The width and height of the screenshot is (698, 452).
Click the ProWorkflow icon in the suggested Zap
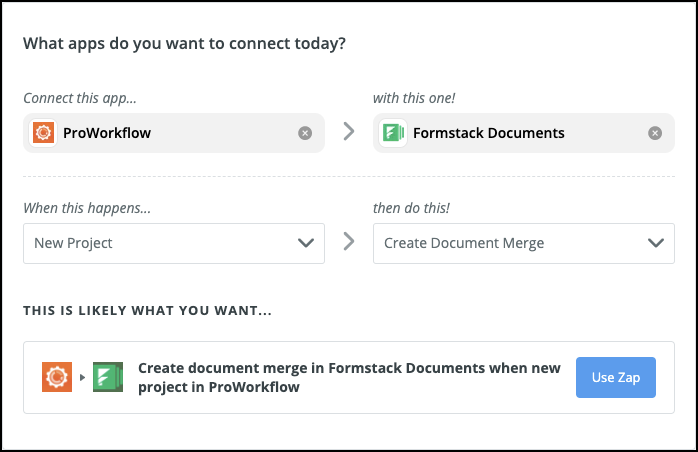pyautogui.click(x=57, y=377)
